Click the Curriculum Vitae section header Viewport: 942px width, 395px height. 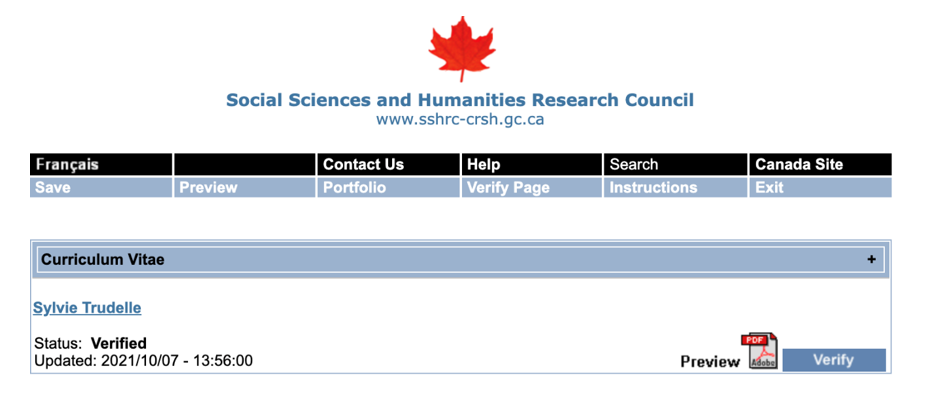click(461, 260)
